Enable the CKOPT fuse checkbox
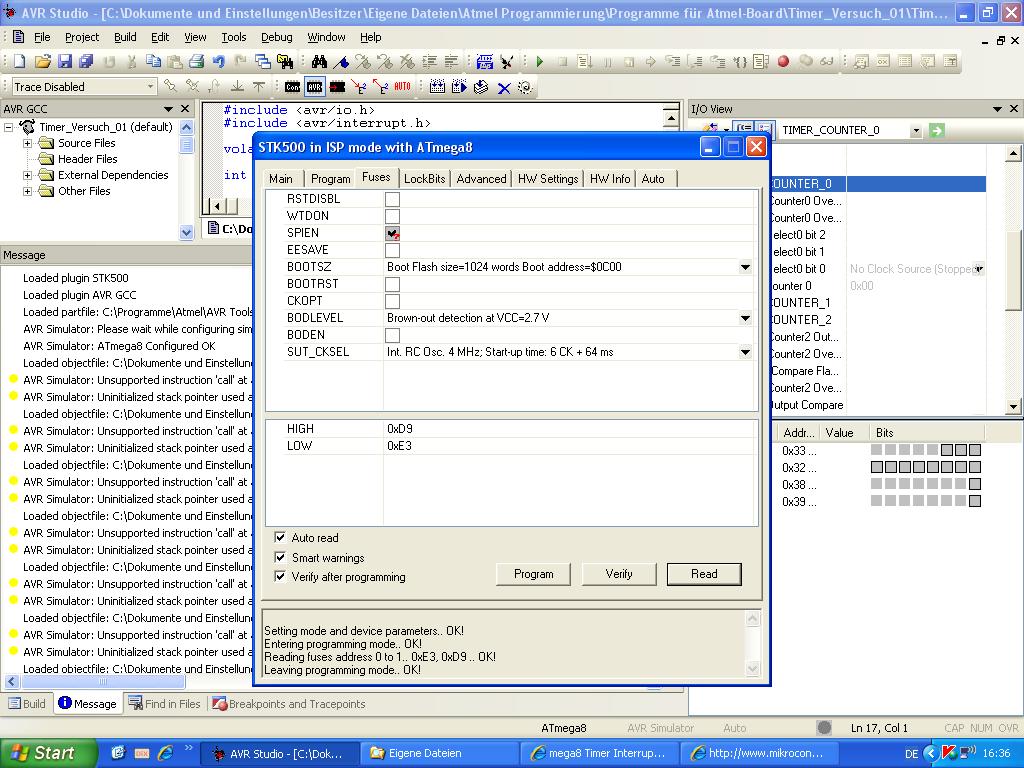Viewport: 1024px width, 768px height. (392, 301)
